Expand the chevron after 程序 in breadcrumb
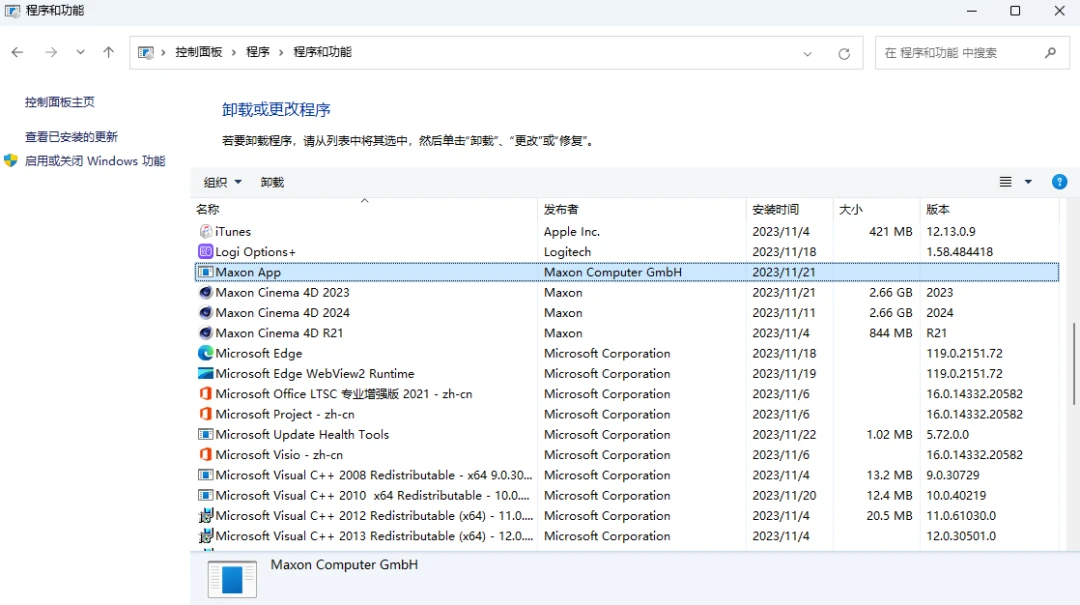Viewport: 1080px width, 605px height. coord(281,52)
